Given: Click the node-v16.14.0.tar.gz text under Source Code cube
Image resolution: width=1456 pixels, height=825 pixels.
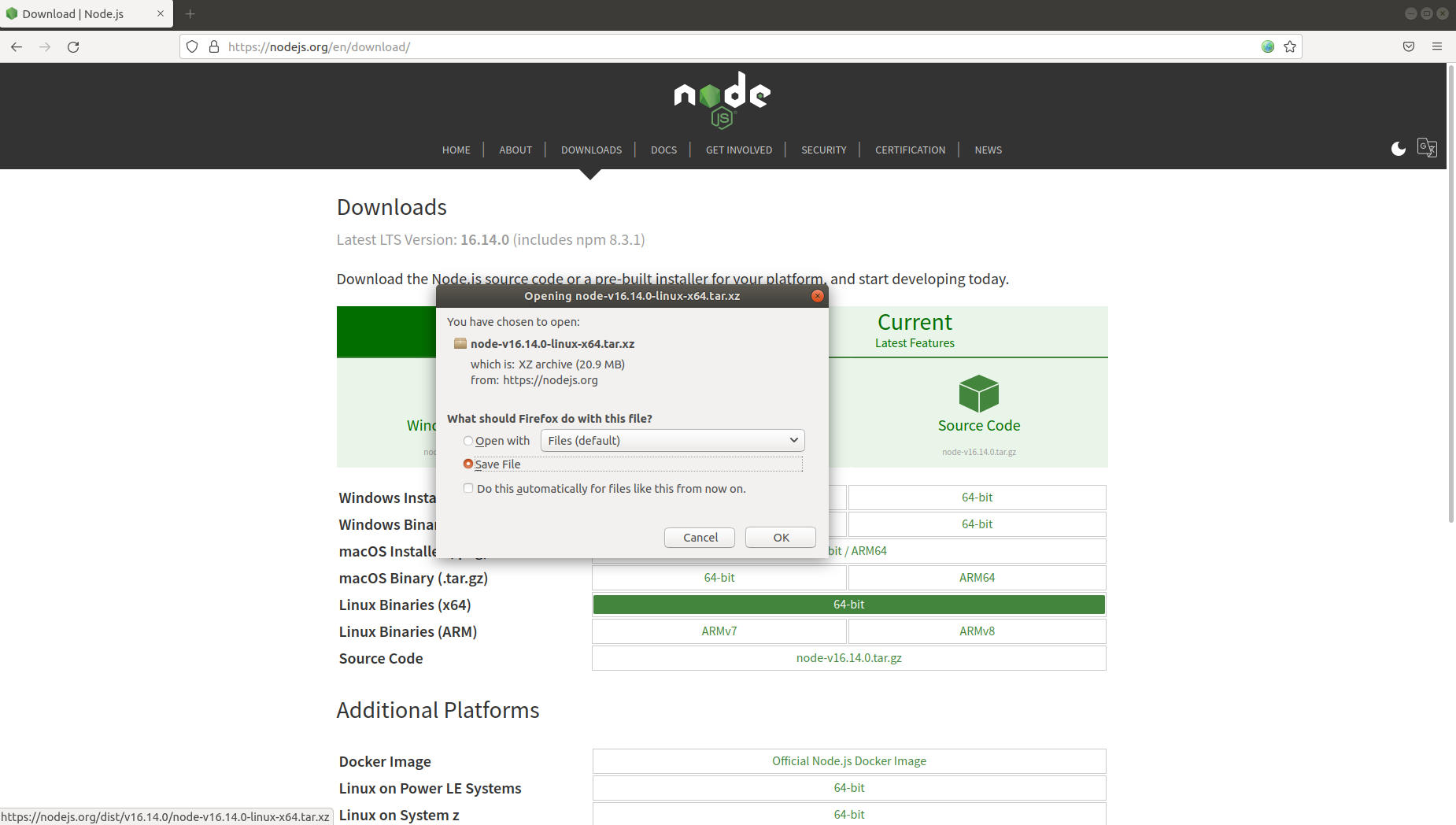Looking at the screenshot, I should click(978, 452).
